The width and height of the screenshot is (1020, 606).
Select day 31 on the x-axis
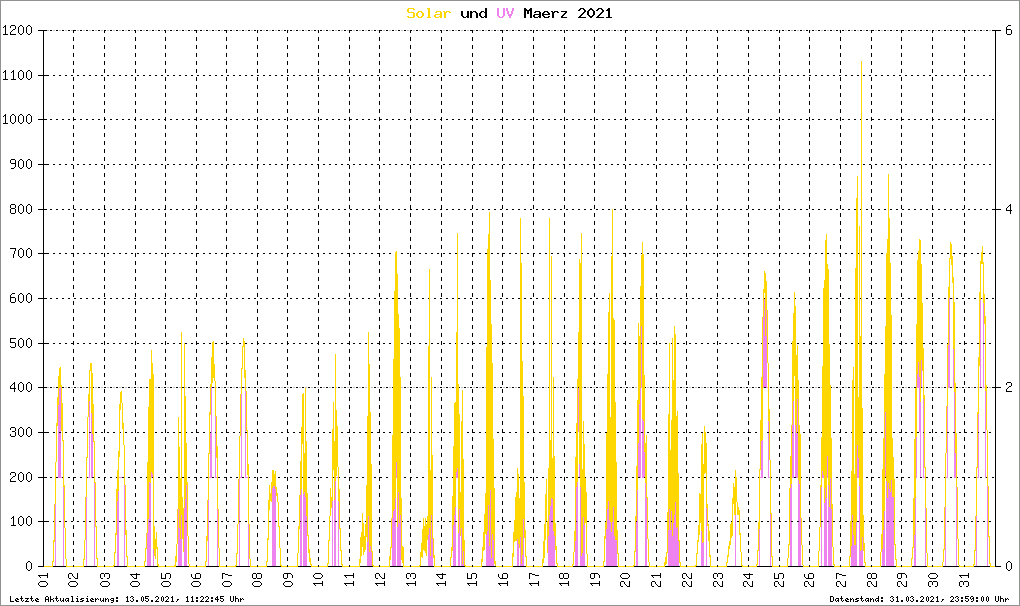[x=962, y=580]
